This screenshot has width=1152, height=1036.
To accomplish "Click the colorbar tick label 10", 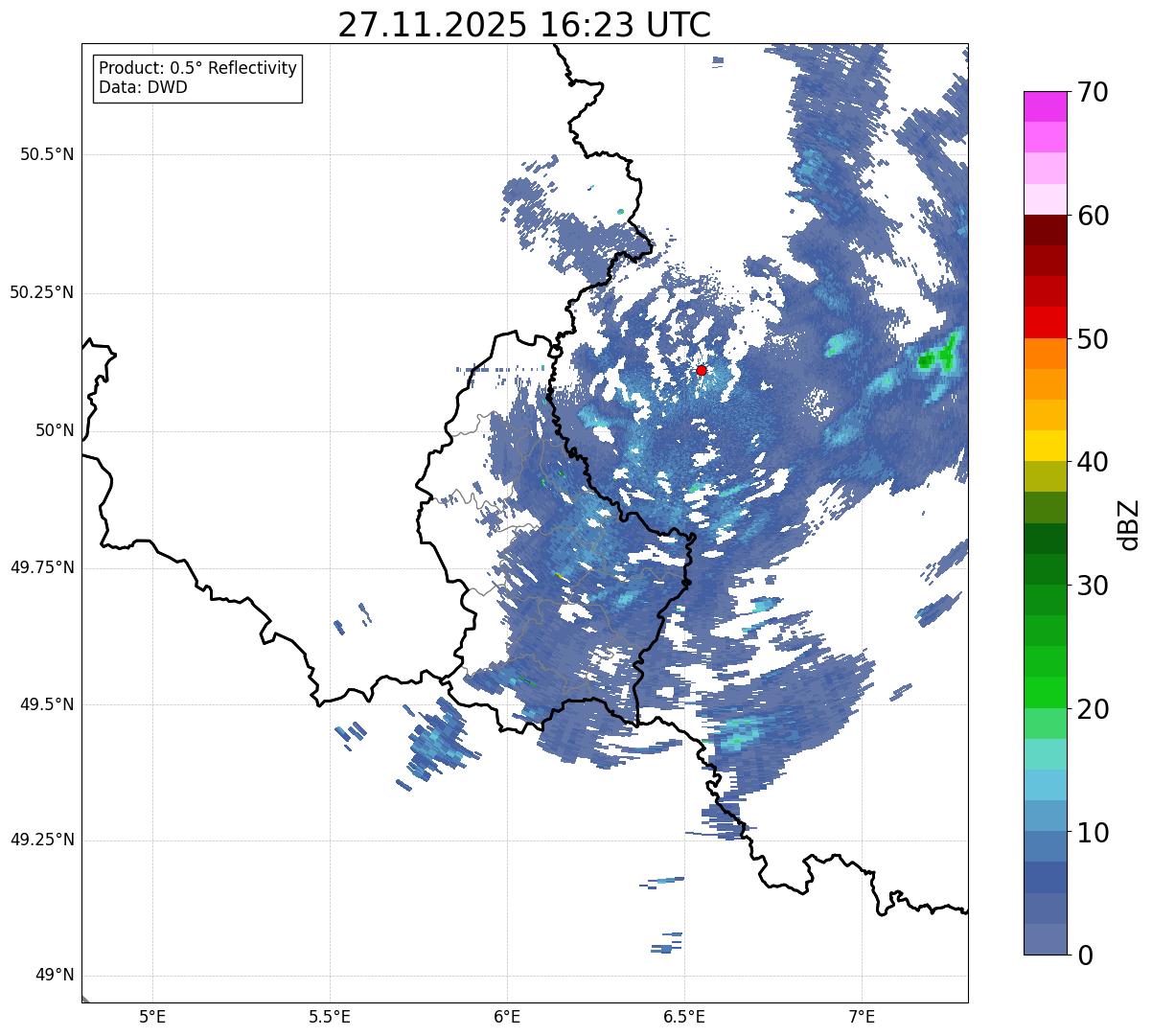I will (1093, 832).
